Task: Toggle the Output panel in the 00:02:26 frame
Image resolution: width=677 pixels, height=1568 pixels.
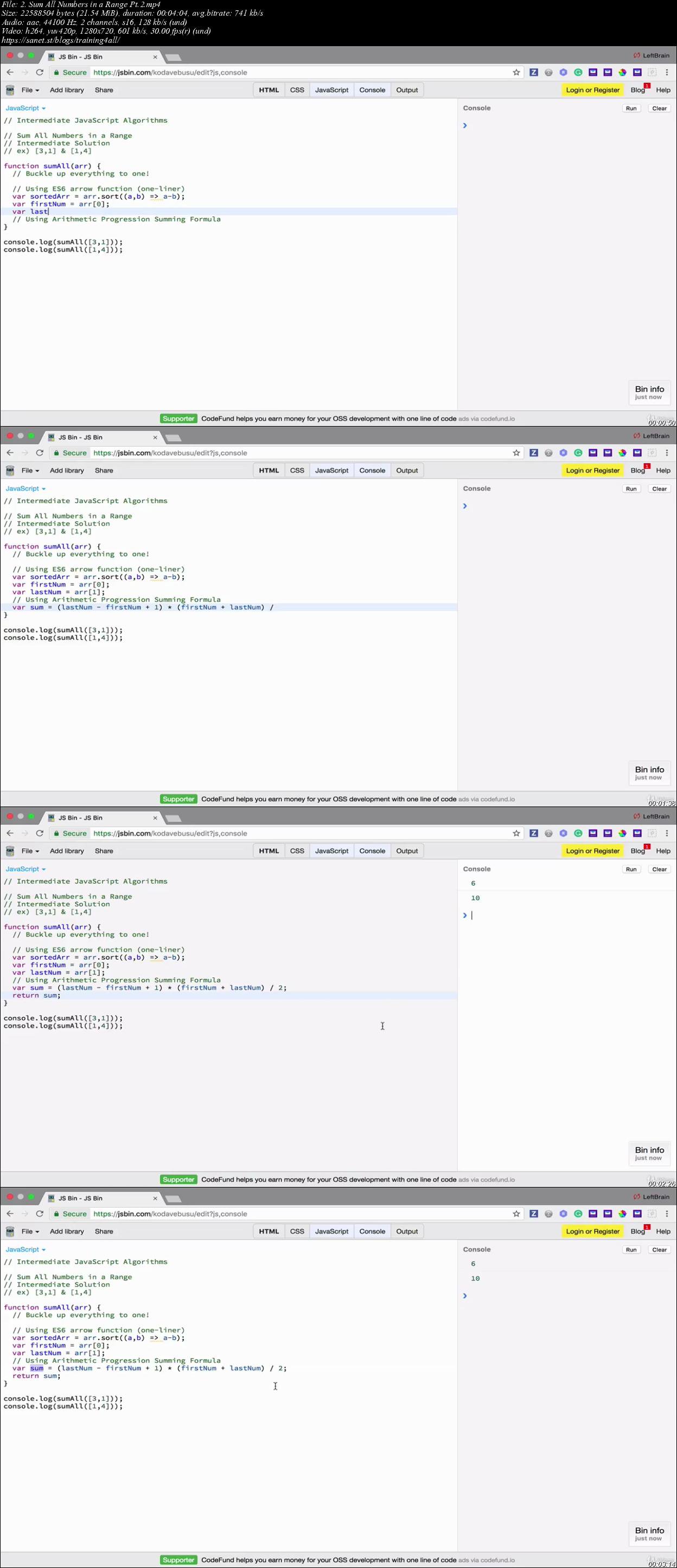Action: (x=407, y=851)
